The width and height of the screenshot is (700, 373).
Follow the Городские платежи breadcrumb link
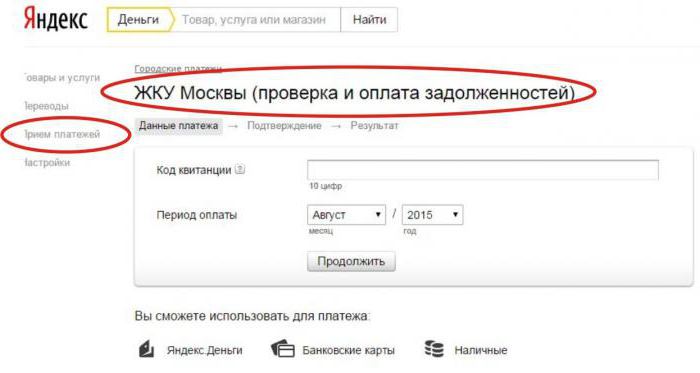[x=178, y=68]
